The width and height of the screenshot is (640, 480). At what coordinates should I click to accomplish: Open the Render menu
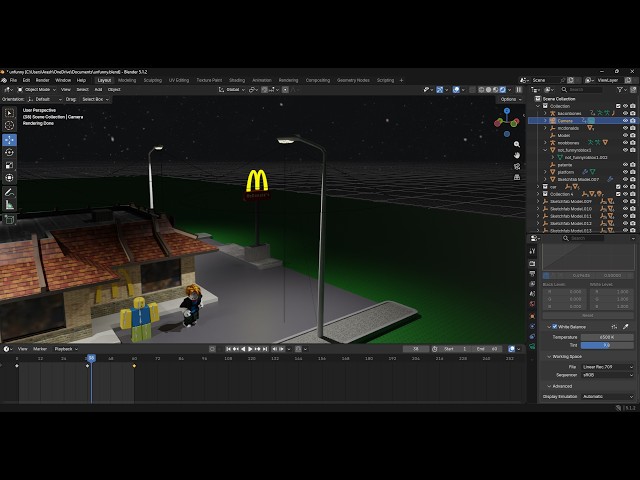point(42,80)
